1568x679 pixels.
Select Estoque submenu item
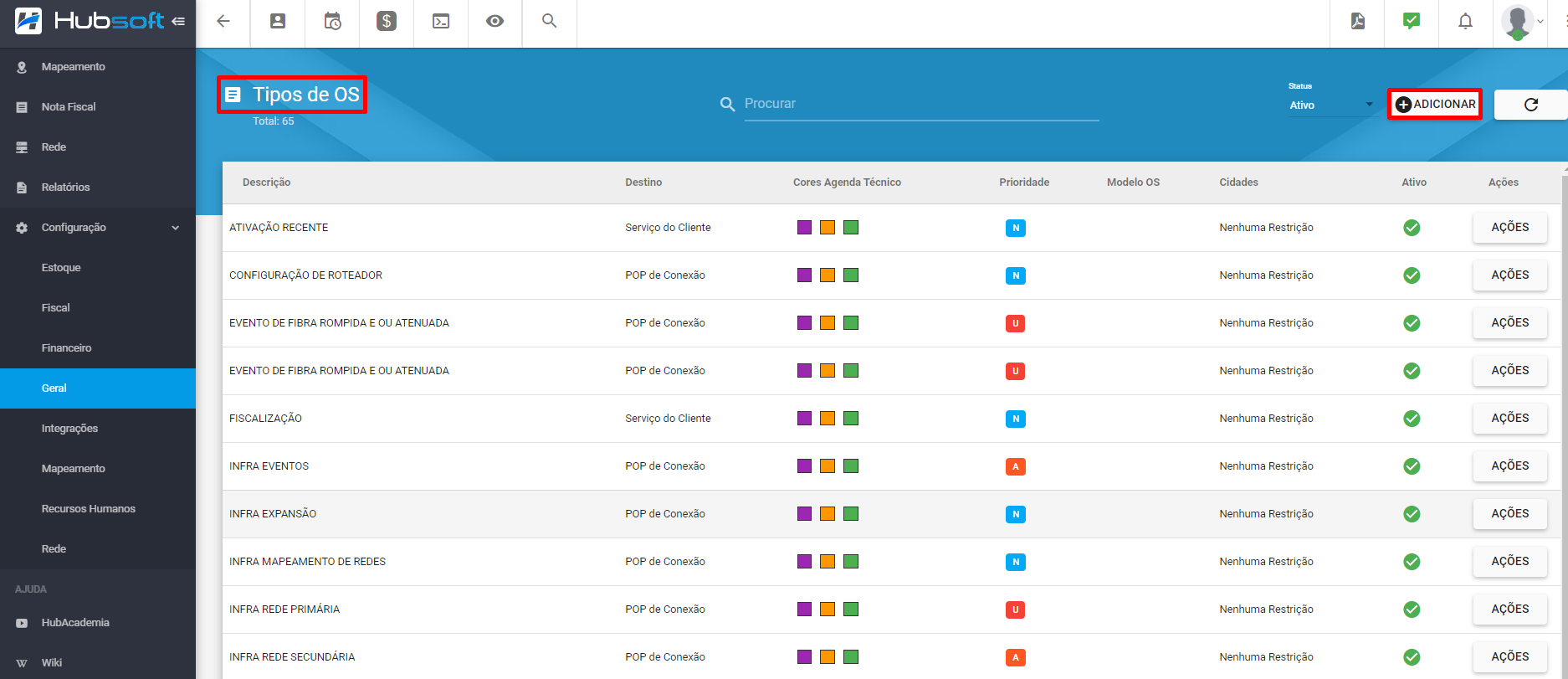coord(98,268)
